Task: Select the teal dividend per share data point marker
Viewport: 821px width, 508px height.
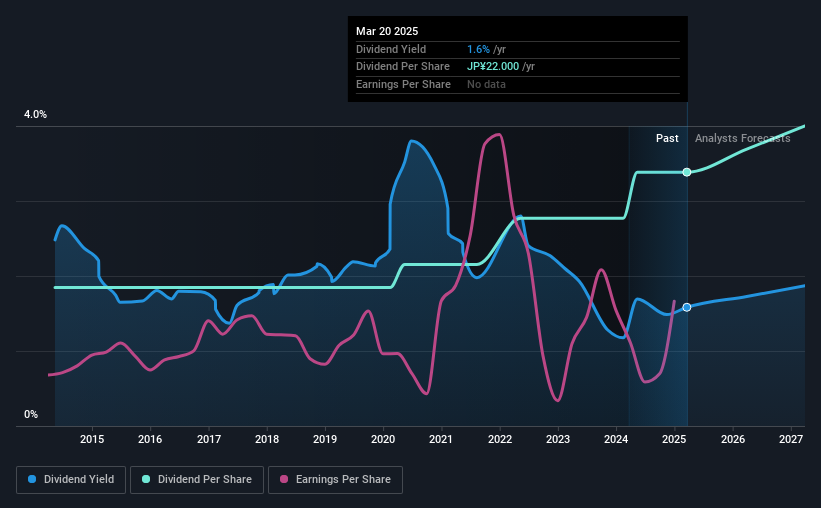Action: pyautogui.click(x=687, y=172)
